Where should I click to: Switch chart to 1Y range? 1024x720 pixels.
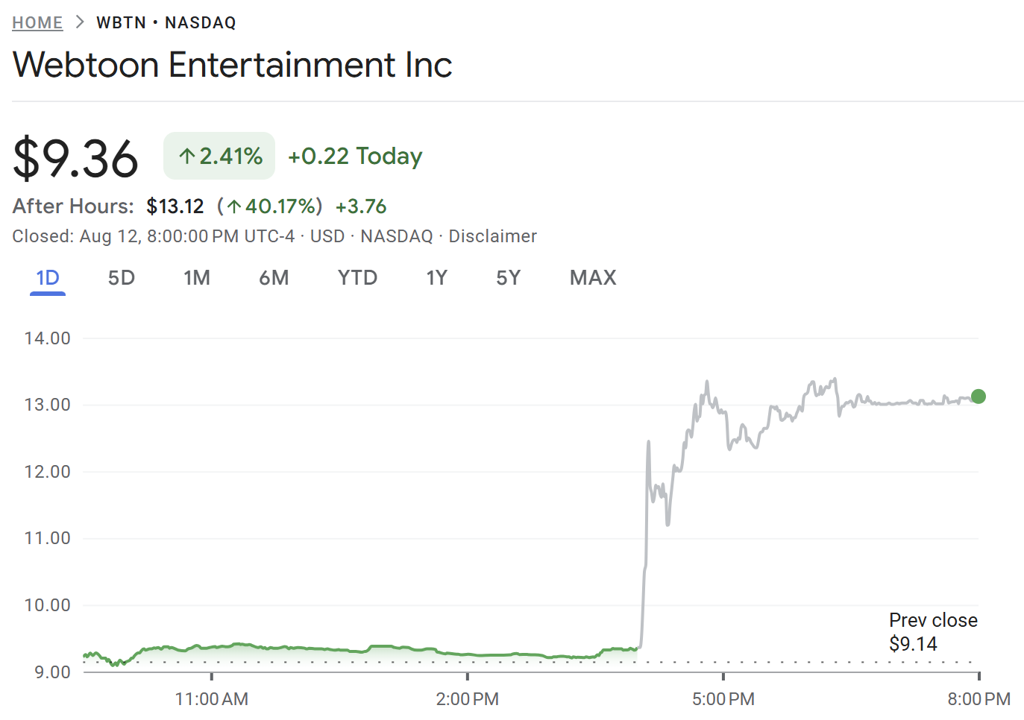[x=436, y=278]
